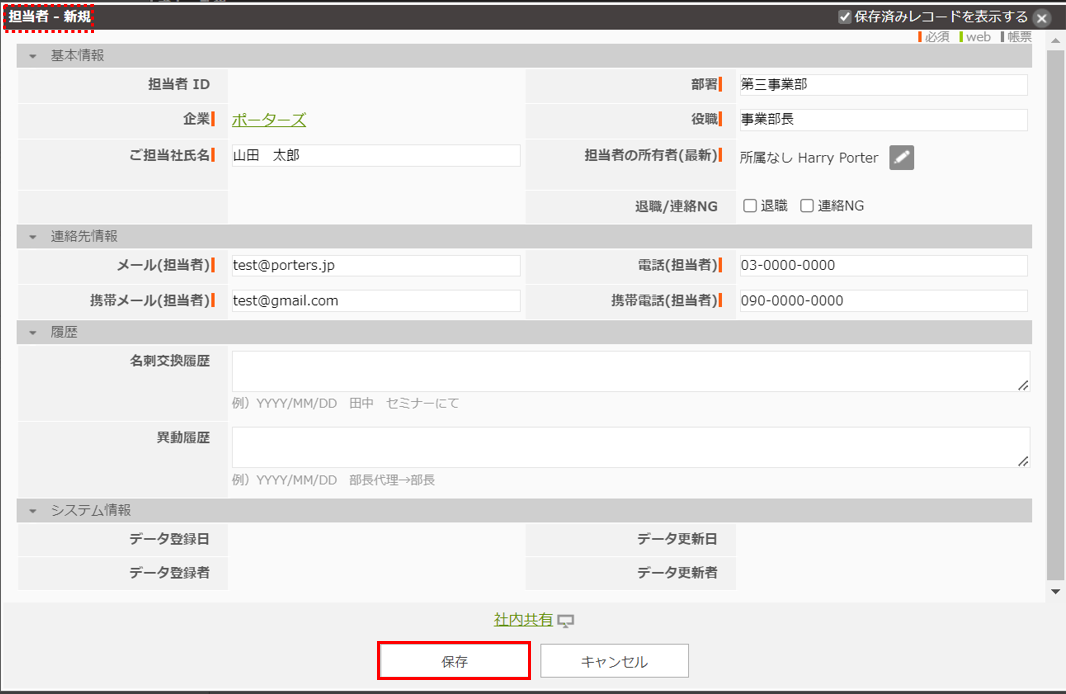Check the 退職 checkbox
Viewport: 1066px width, 694px height.
749,206
